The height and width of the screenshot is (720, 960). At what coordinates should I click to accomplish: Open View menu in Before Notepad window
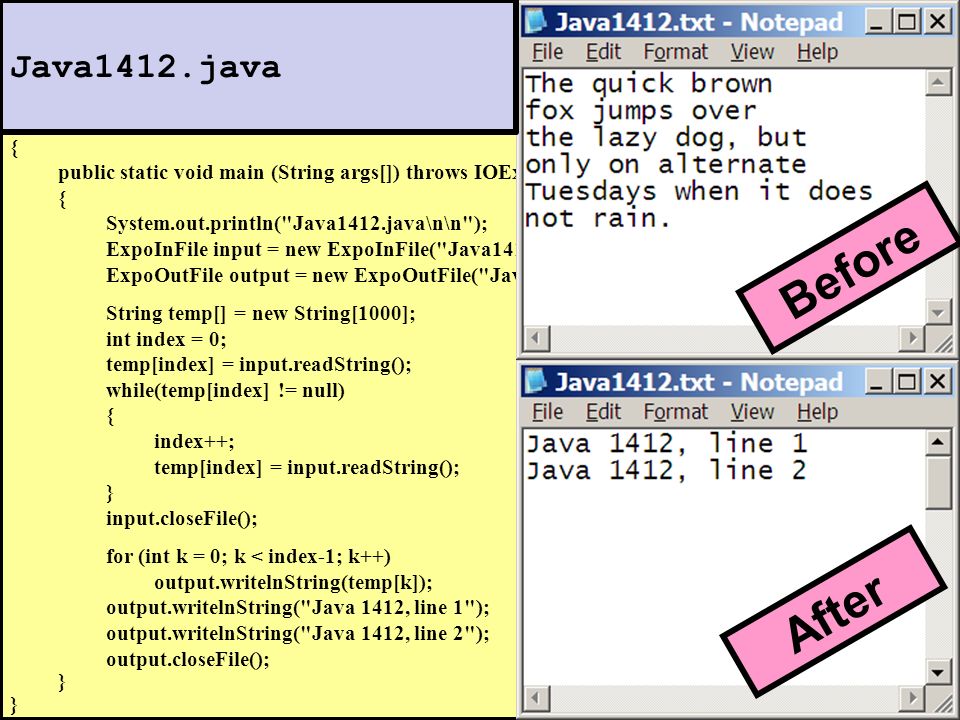(x=752, y=52)
